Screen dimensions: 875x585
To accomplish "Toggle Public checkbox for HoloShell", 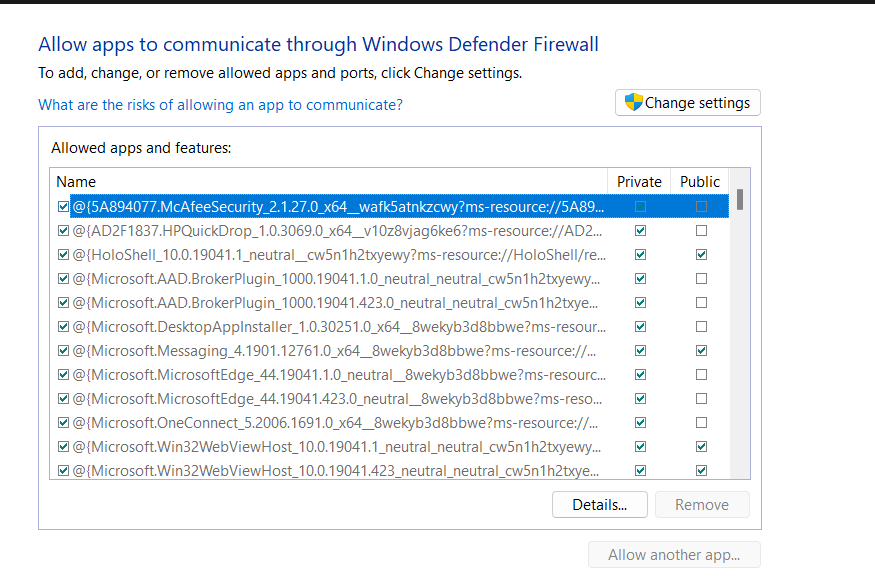I will point(701,255).
